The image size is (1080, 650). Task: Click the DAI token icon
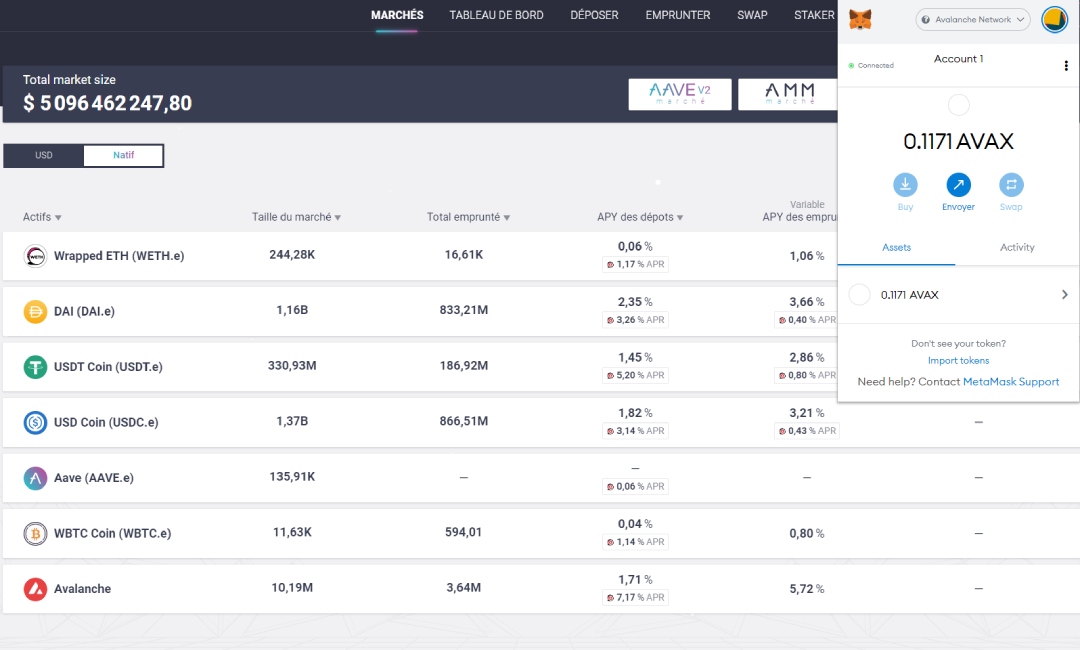coord(35,311)
